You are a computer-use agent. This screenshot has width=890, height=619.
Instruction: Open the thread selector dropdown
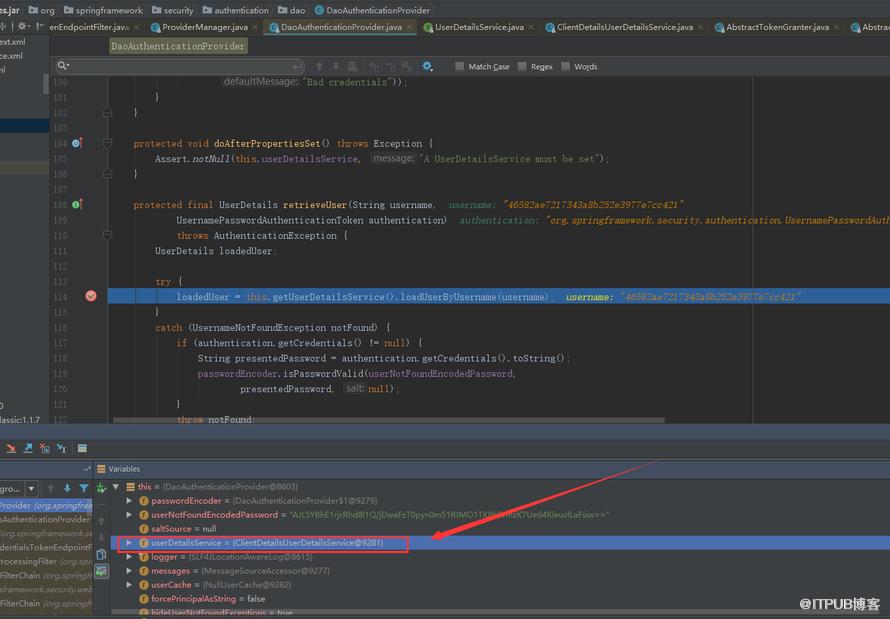[x=32, y=489]
